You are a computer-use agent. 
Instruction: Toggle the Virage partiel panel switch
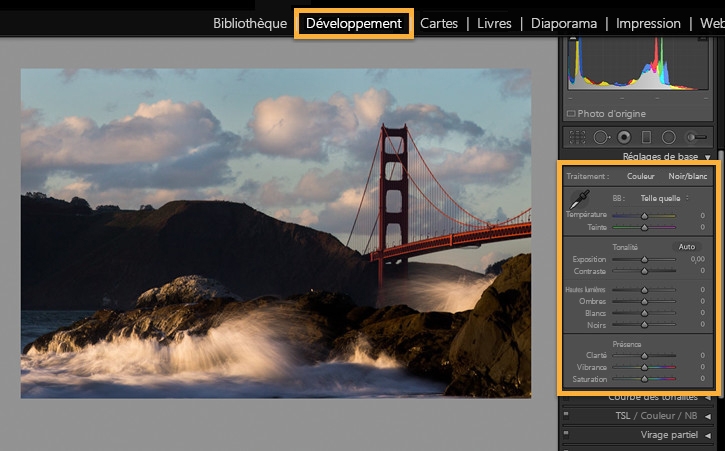[566, 434]
